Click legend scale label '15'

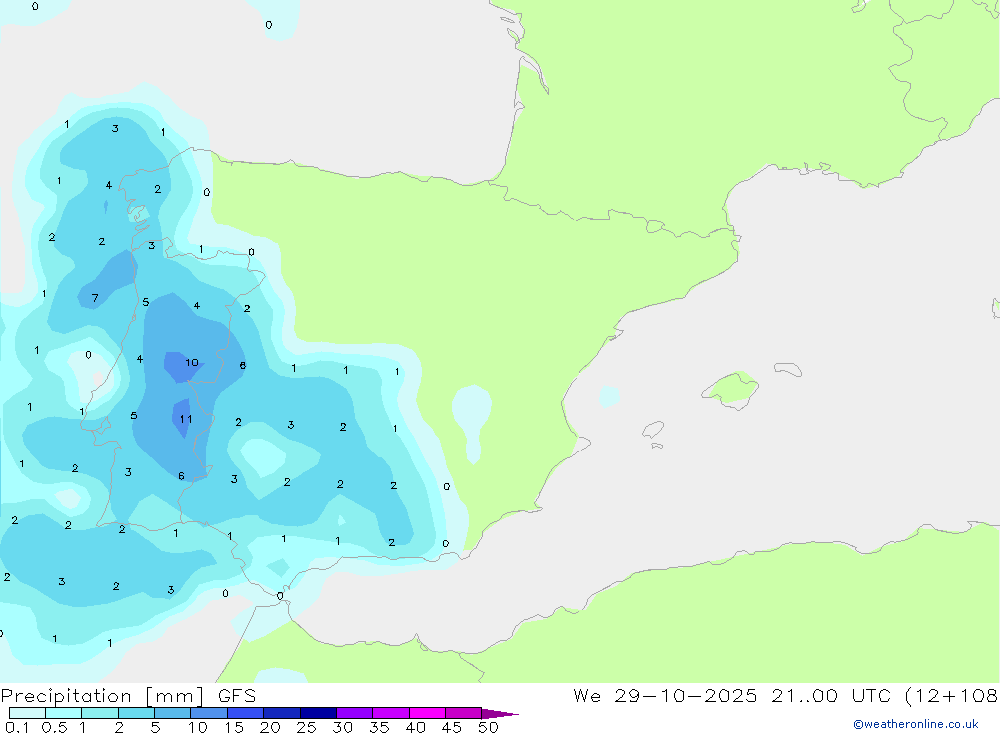click(234, 727)
